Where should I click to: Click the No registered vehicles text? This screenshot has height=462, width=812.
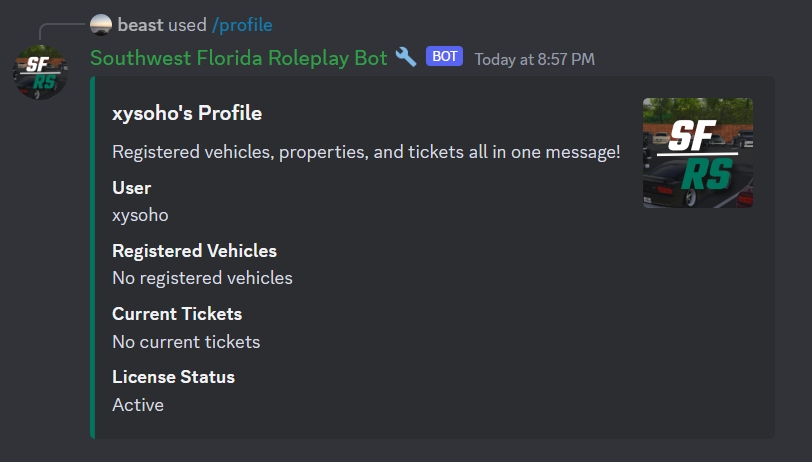202,278
